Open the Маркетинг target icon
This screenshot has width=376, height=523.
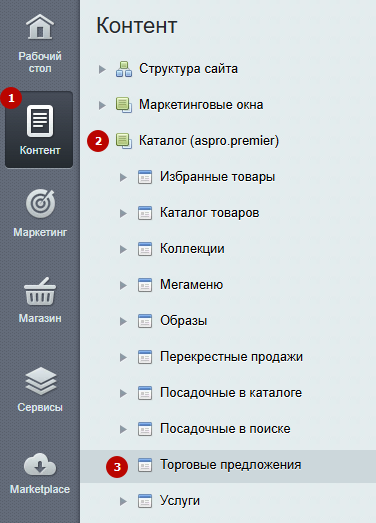pos(40,203)
